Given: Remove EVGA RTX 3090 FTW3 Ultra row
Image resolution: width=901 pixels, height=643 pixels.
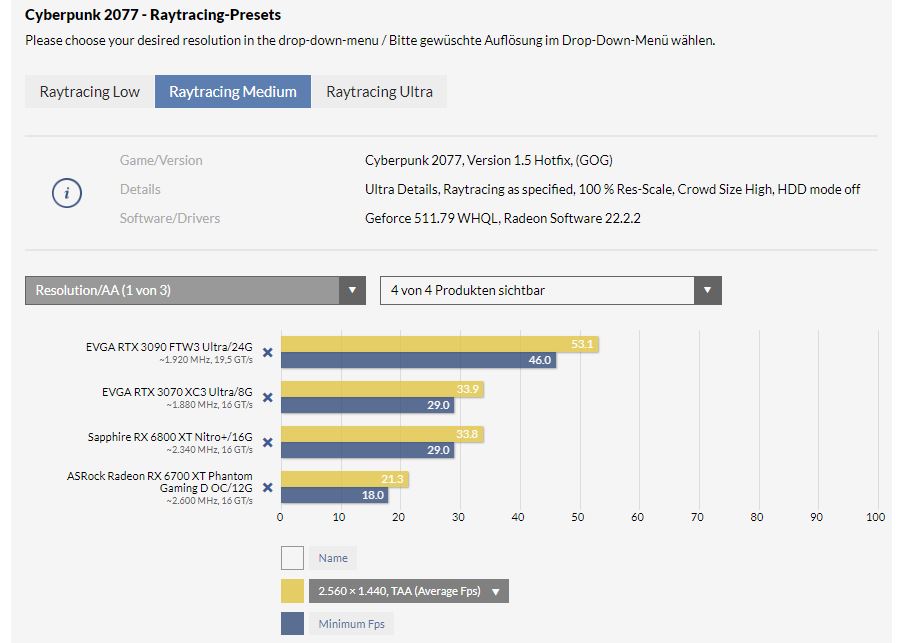Looking at the screenshot, I should [x=268, y=352].
